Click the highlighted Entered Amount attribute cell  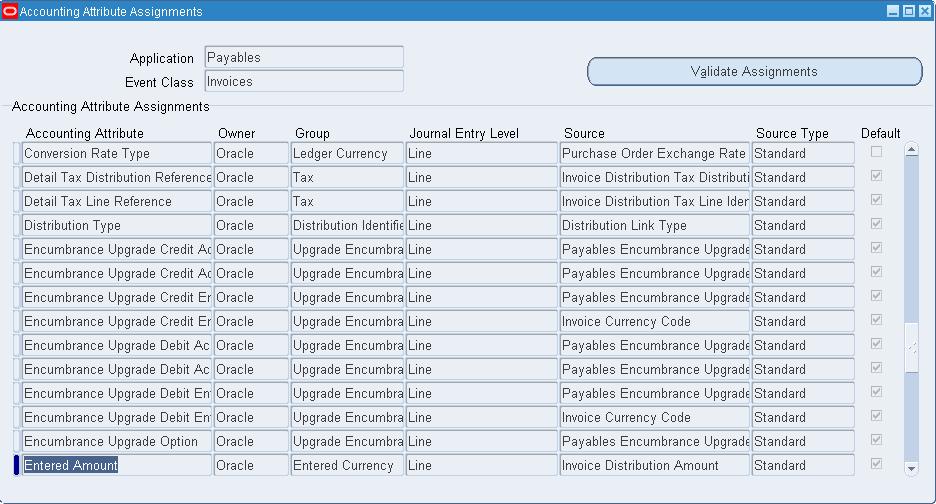[117, 465]
